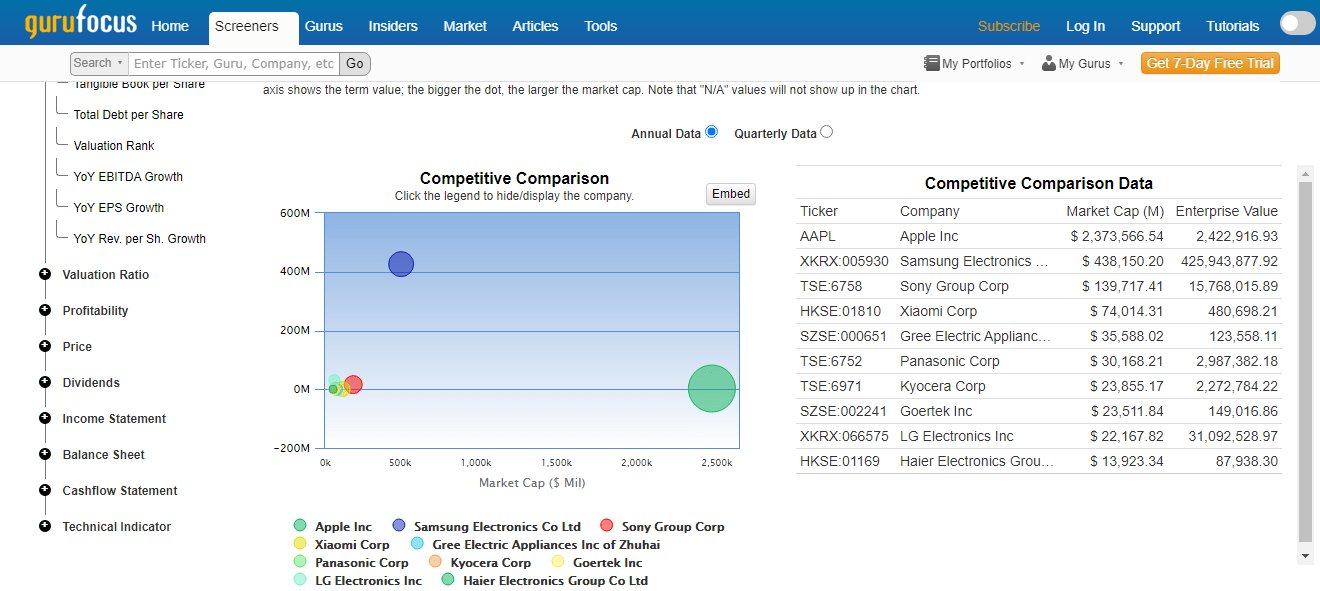1320x591 pixels.
Task: Open the Search type dropdown
Action: coord(98,64)
